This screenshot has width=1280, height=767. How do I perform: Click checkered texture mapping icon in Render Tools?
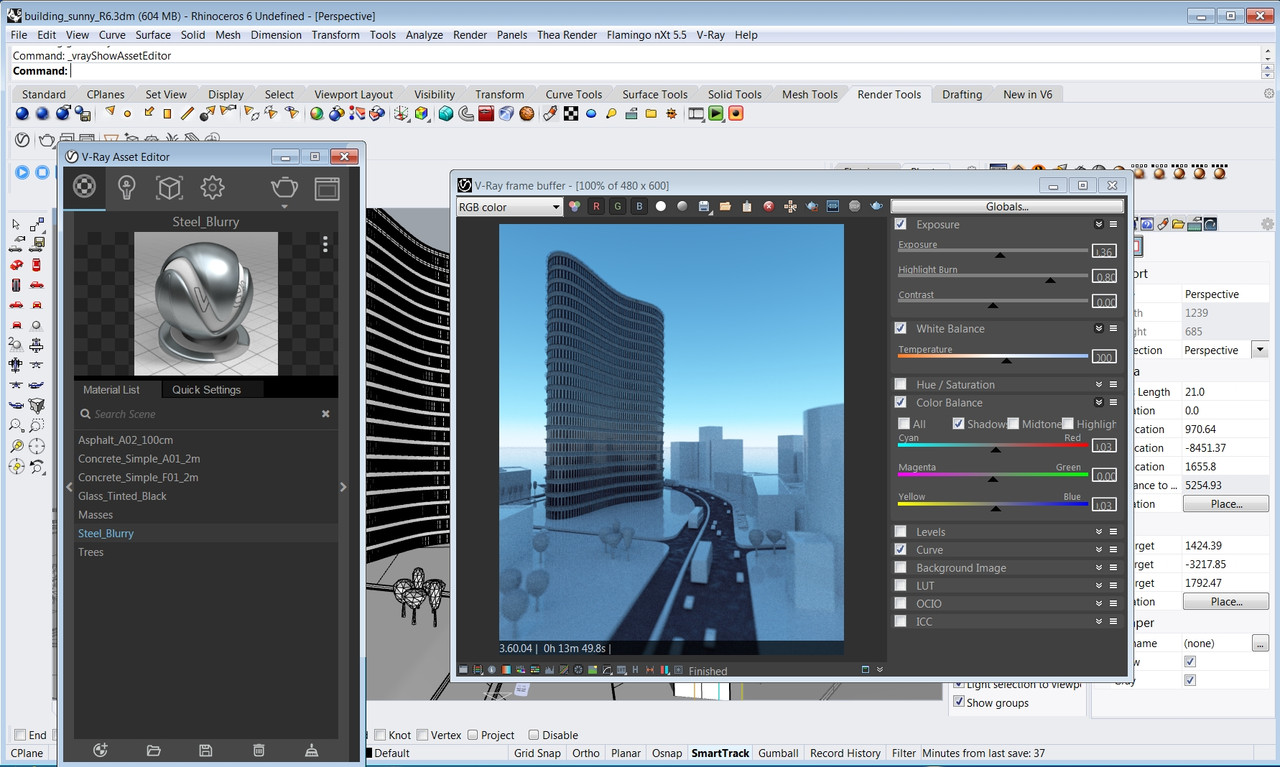click(x=570, y=114)
